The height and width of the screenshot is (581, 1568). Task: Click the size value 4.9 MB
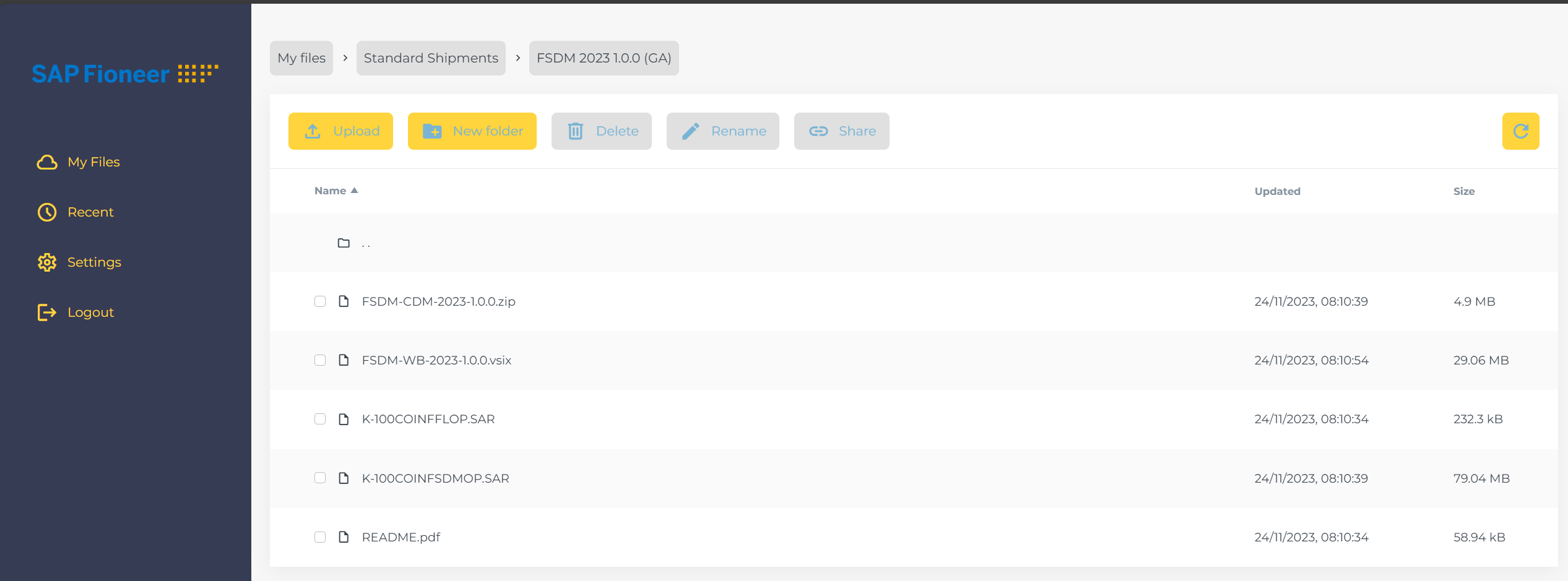(x=1475, y=301)
